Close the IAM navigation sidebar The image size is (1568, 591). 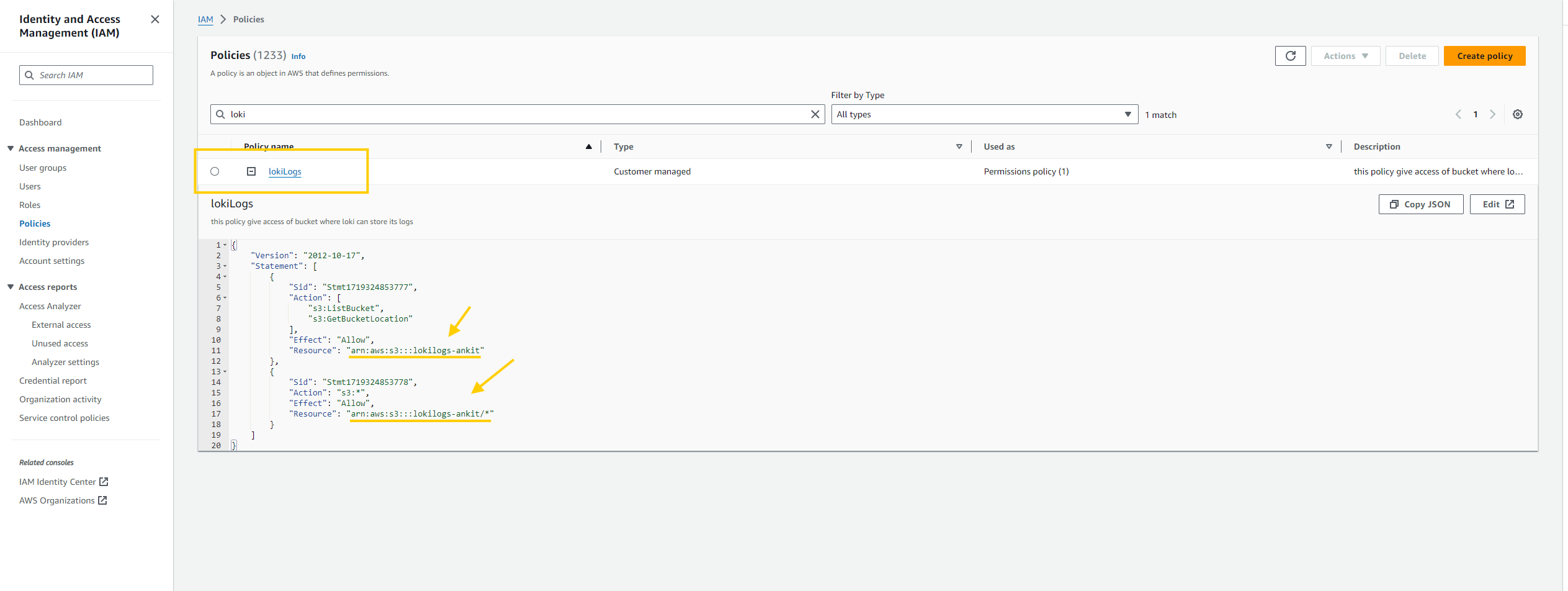tap(155, 19)
